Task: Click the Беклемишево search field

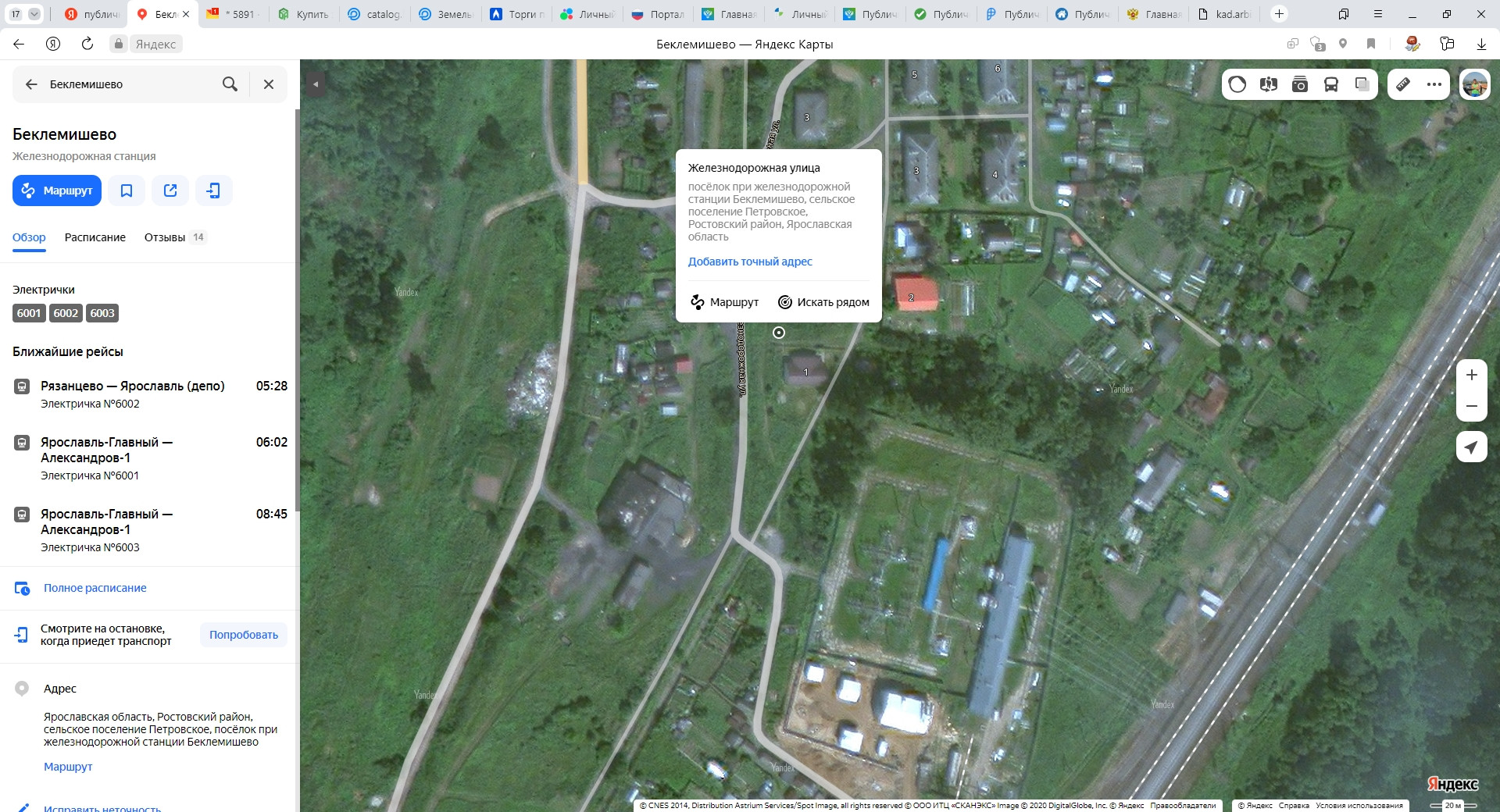Action: tap(129, 84)
